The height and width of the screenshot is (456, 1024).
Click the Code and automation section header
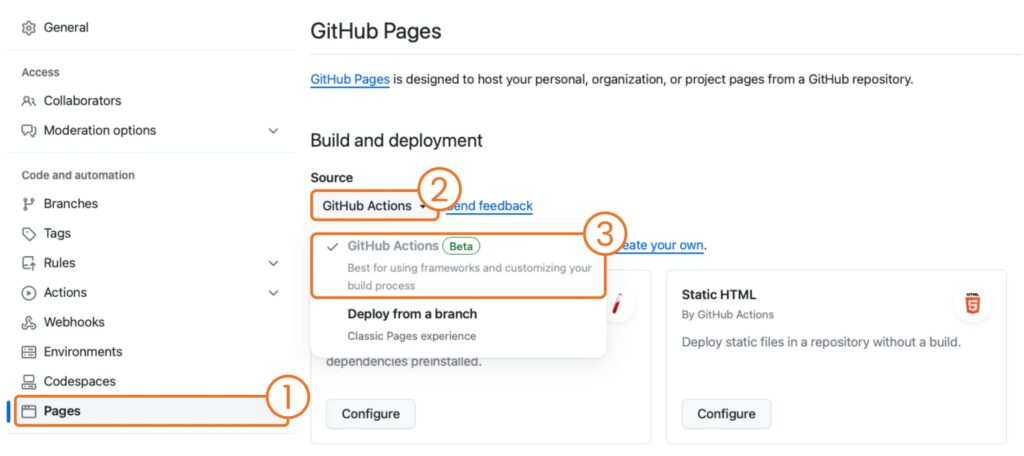(78, 175)
